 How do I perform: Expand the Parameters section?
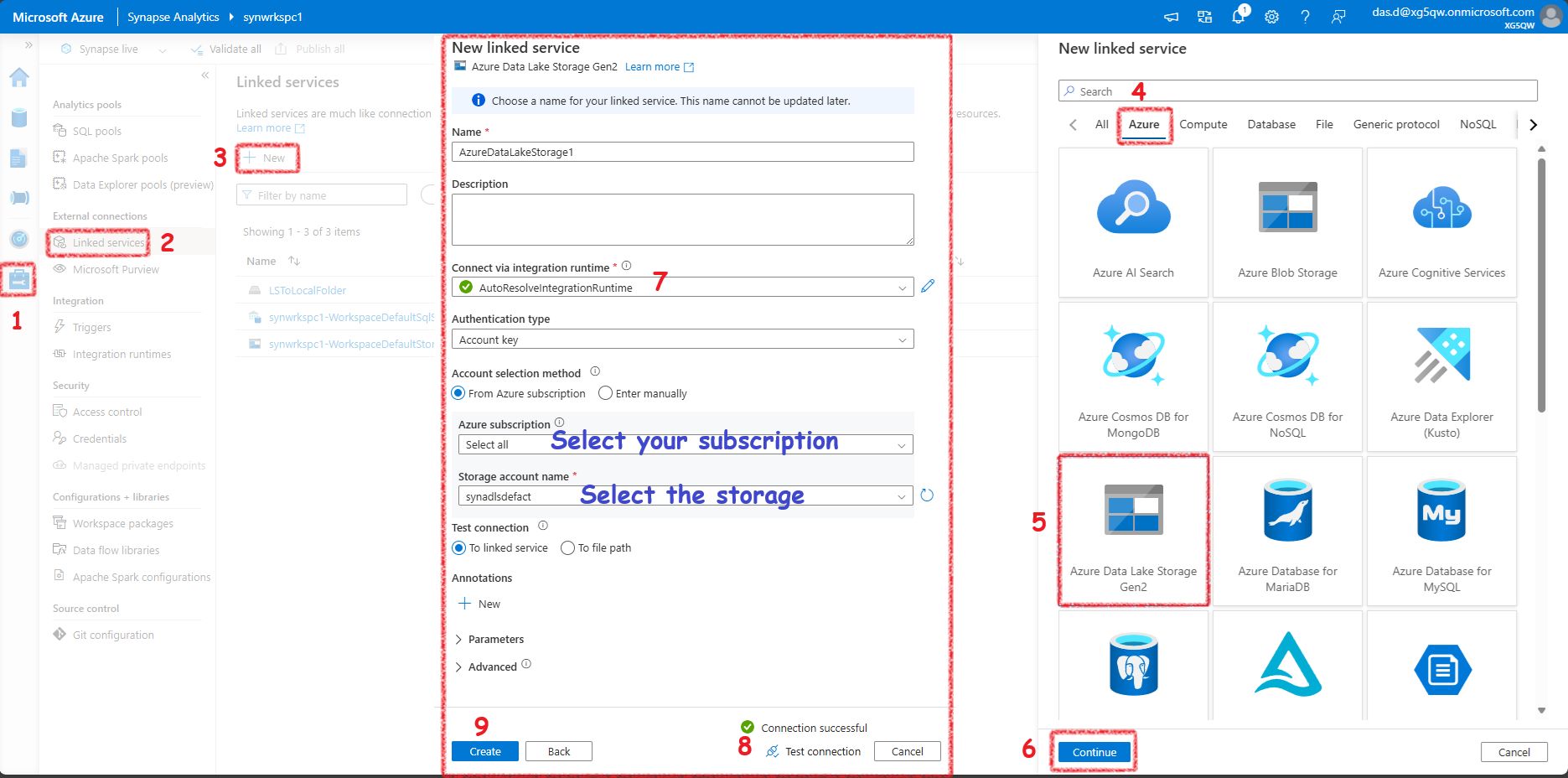[489, 639]
